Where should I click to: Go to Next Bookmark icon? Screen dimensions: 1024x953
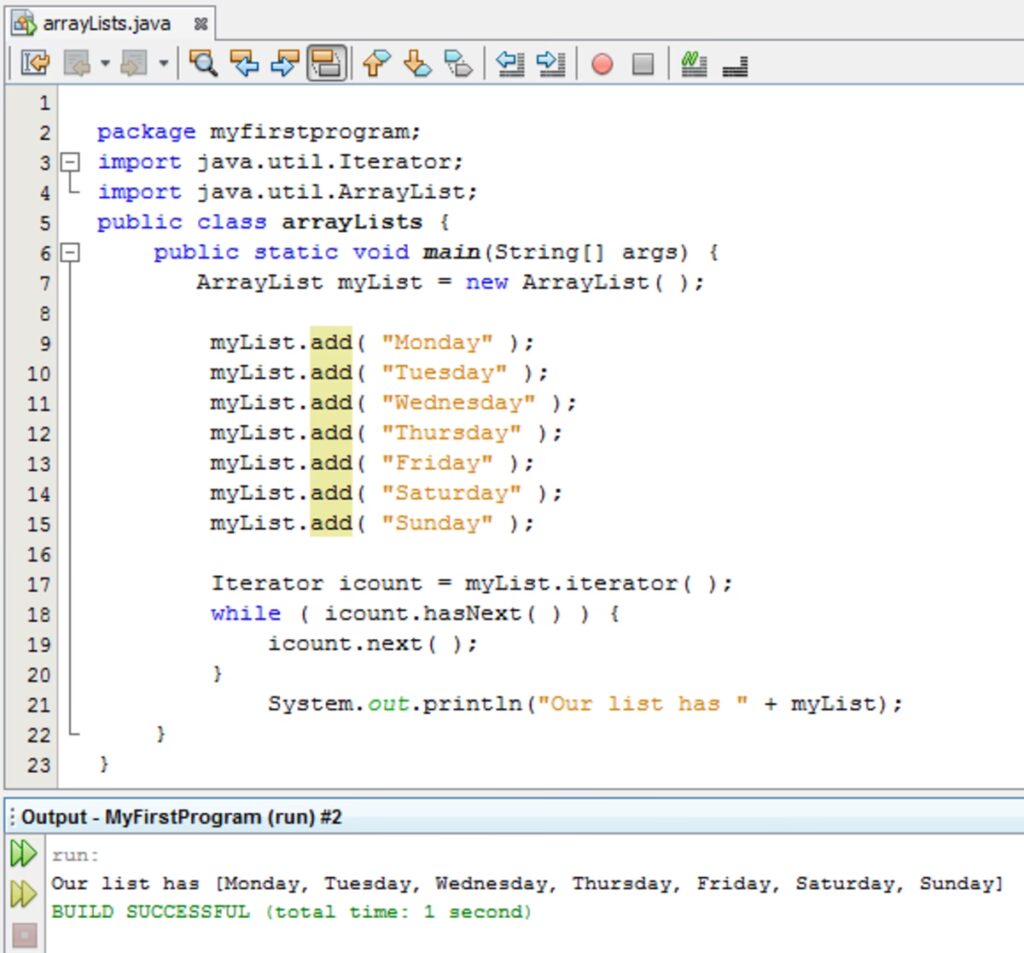coord(416,65)
